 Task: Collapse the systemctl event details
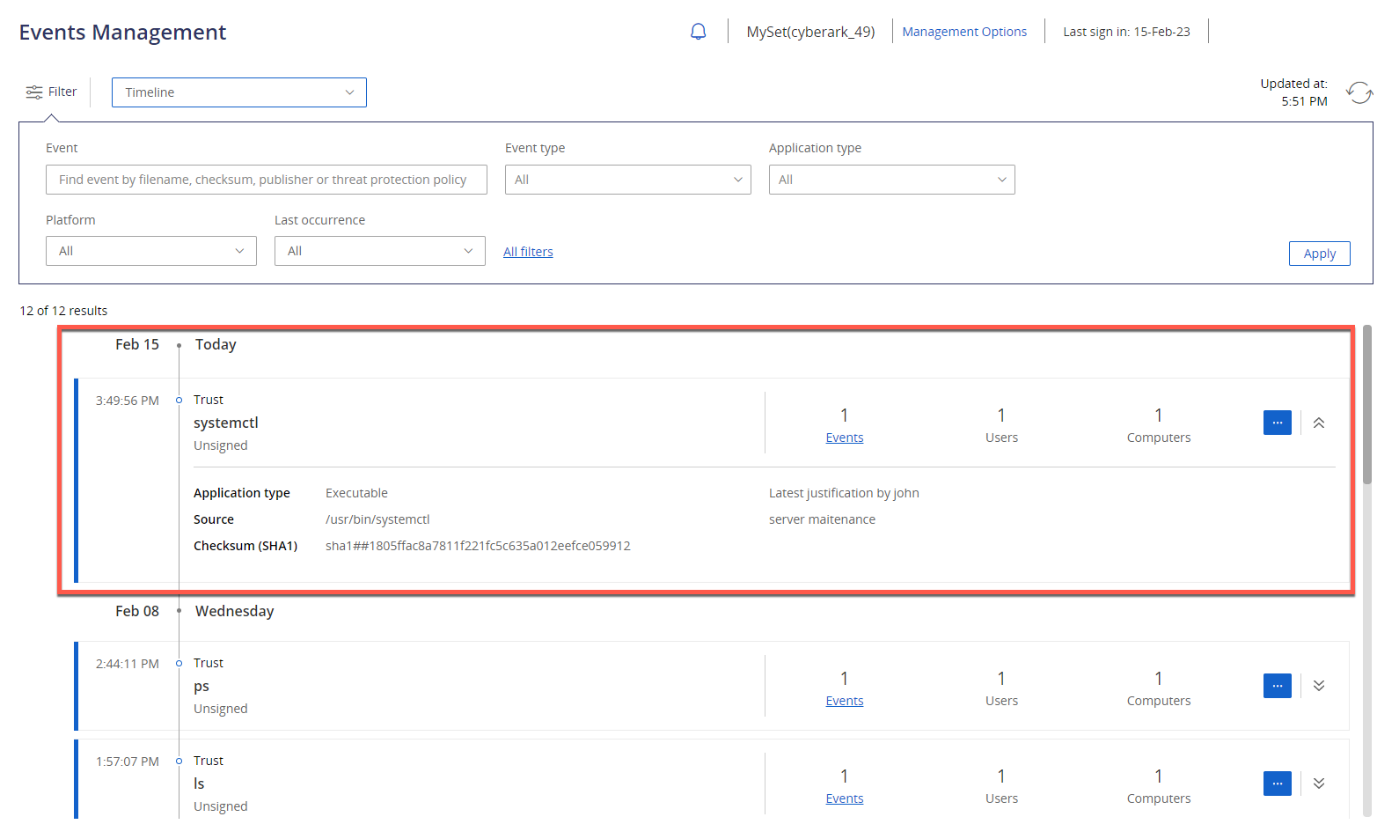click(x=1318, y=422)
